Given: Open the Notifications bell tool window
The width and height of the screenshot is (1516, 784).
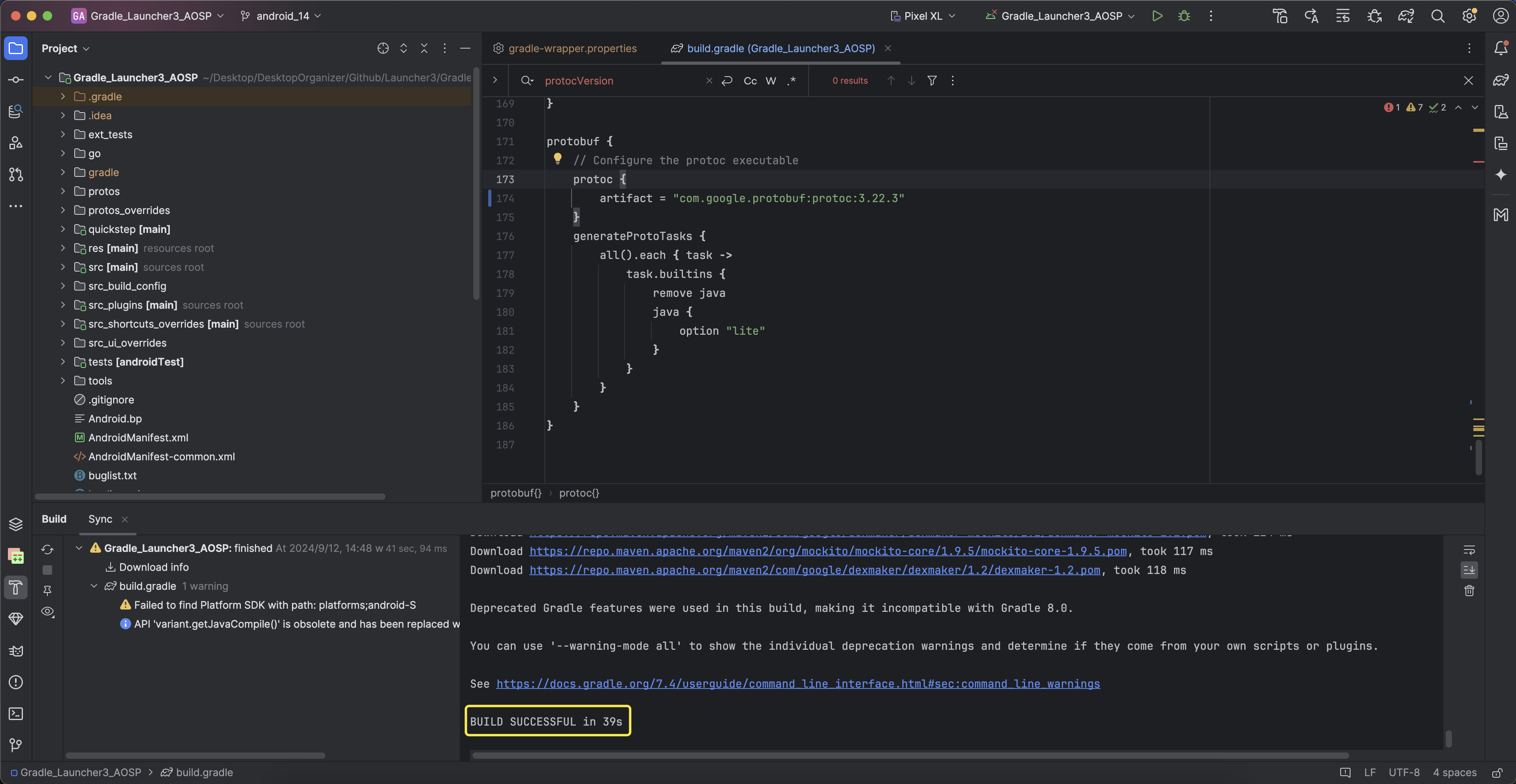Looking at the screenshot, I should click(x=1500, y=48).
